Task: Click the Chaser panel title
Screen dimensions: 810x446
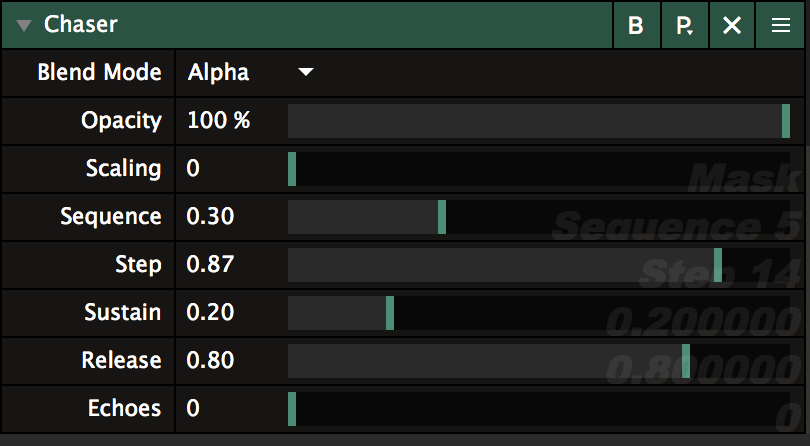Action: click(x=81, y=25)
